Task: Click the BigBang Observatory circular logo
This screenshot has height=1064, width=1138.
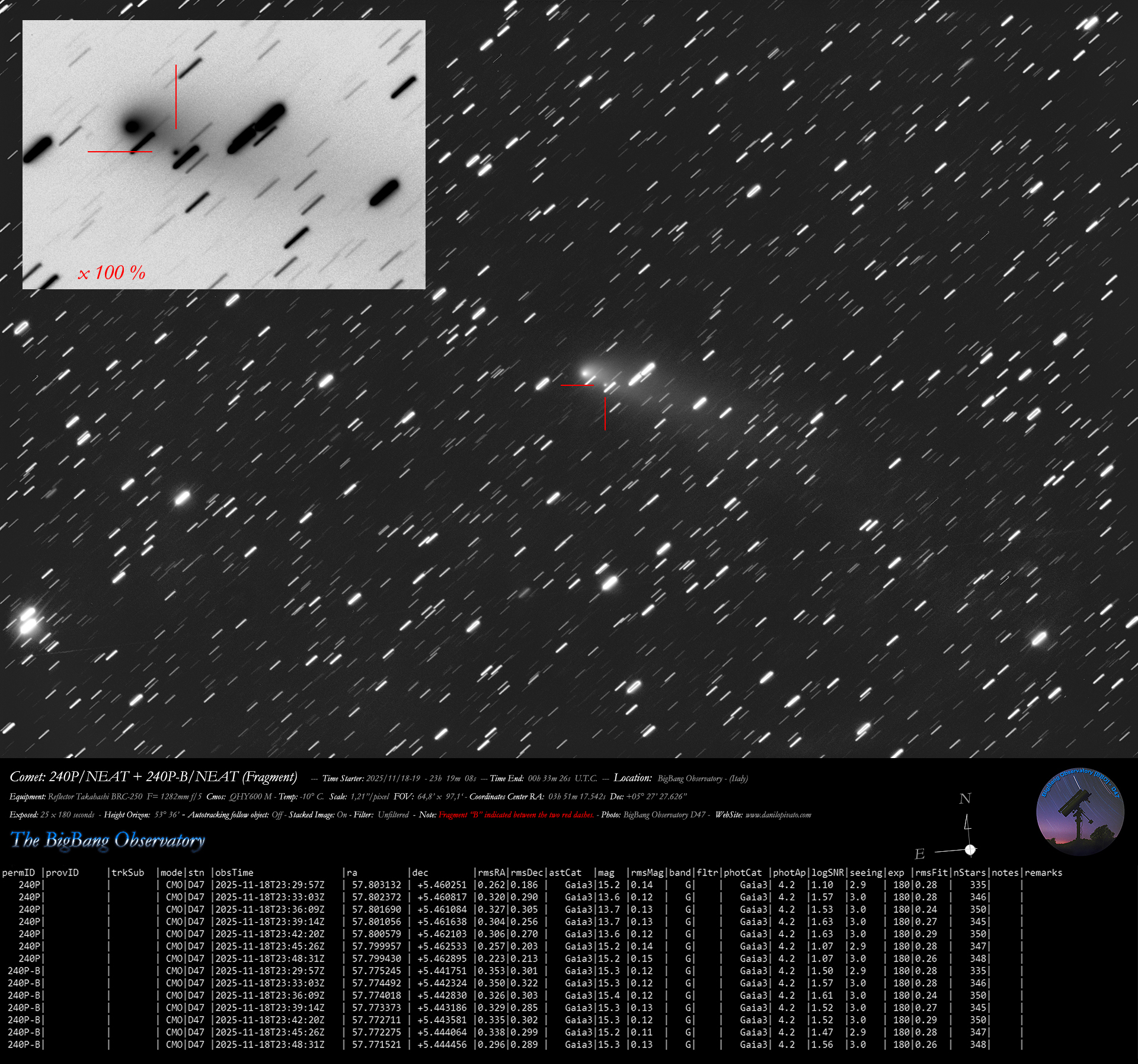Action: coord(1079,812)
